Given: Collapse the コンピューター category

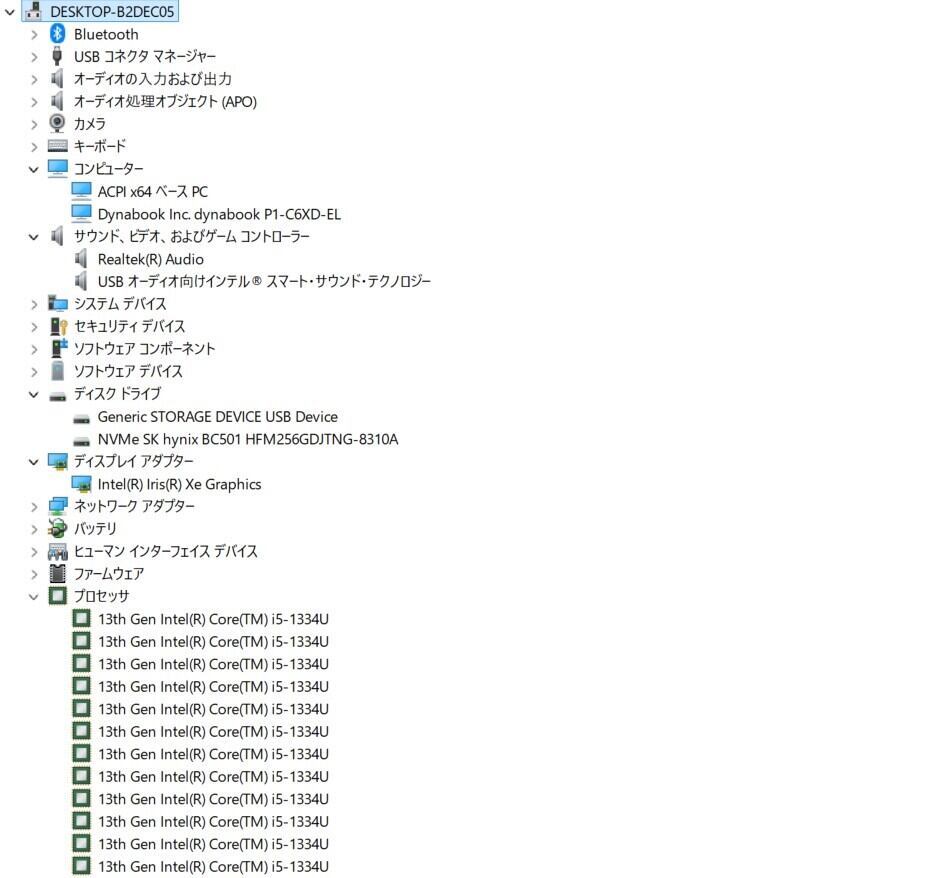Looking at the screenshot, I should [x=33, y=170].
